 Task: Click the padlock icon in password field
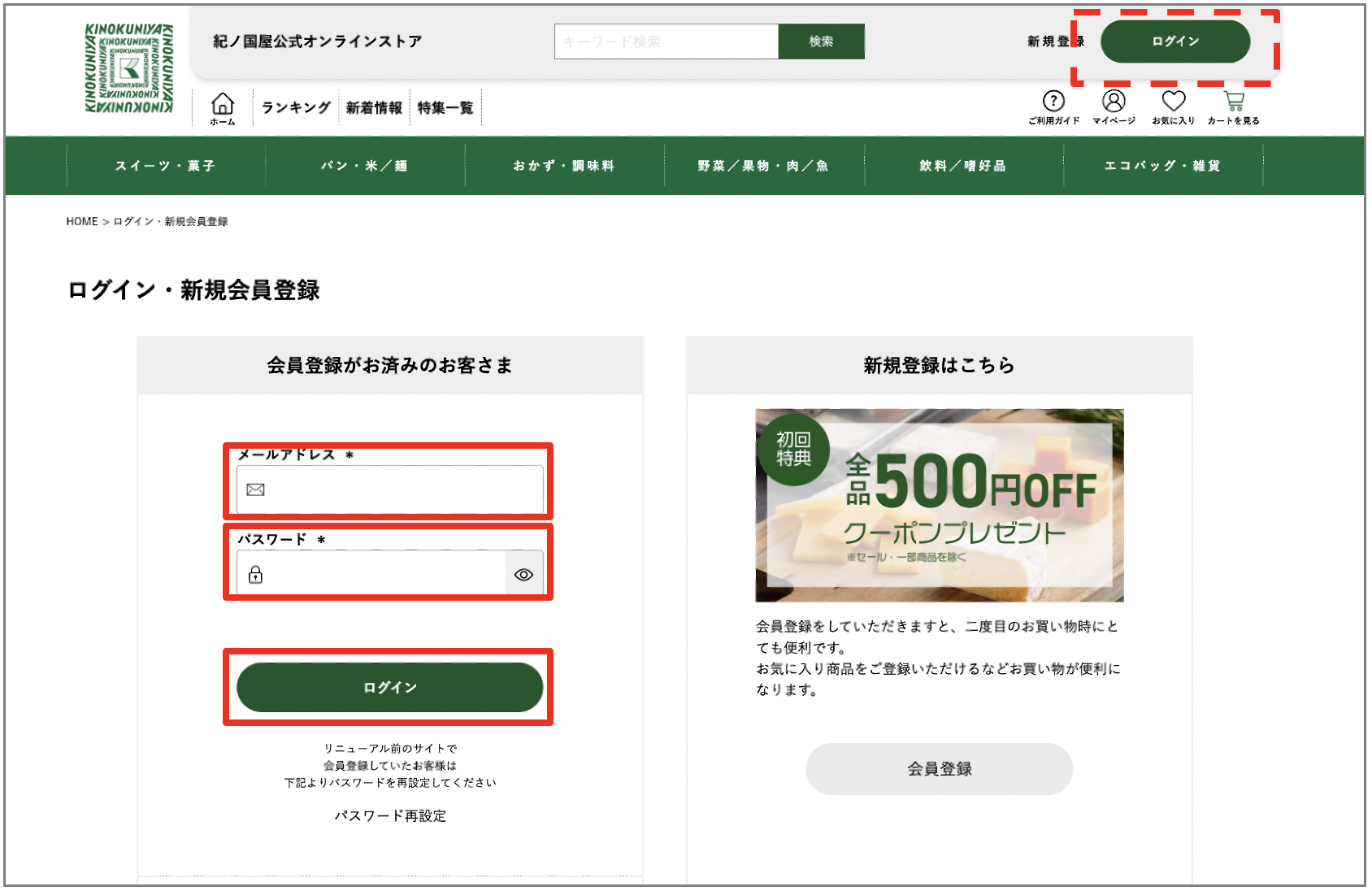click(256, 576)
